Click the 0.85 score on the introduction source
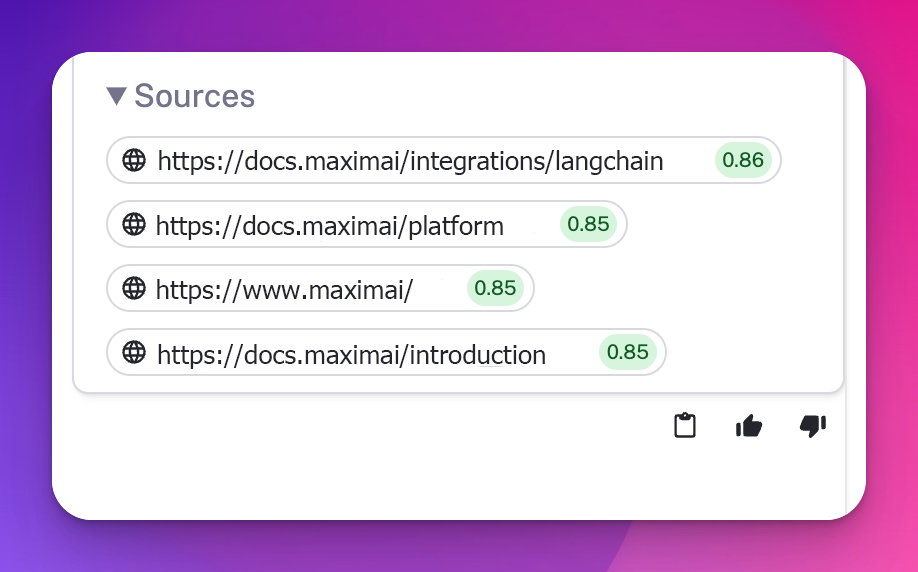This screenshot has width=918, height=572. 628,352
